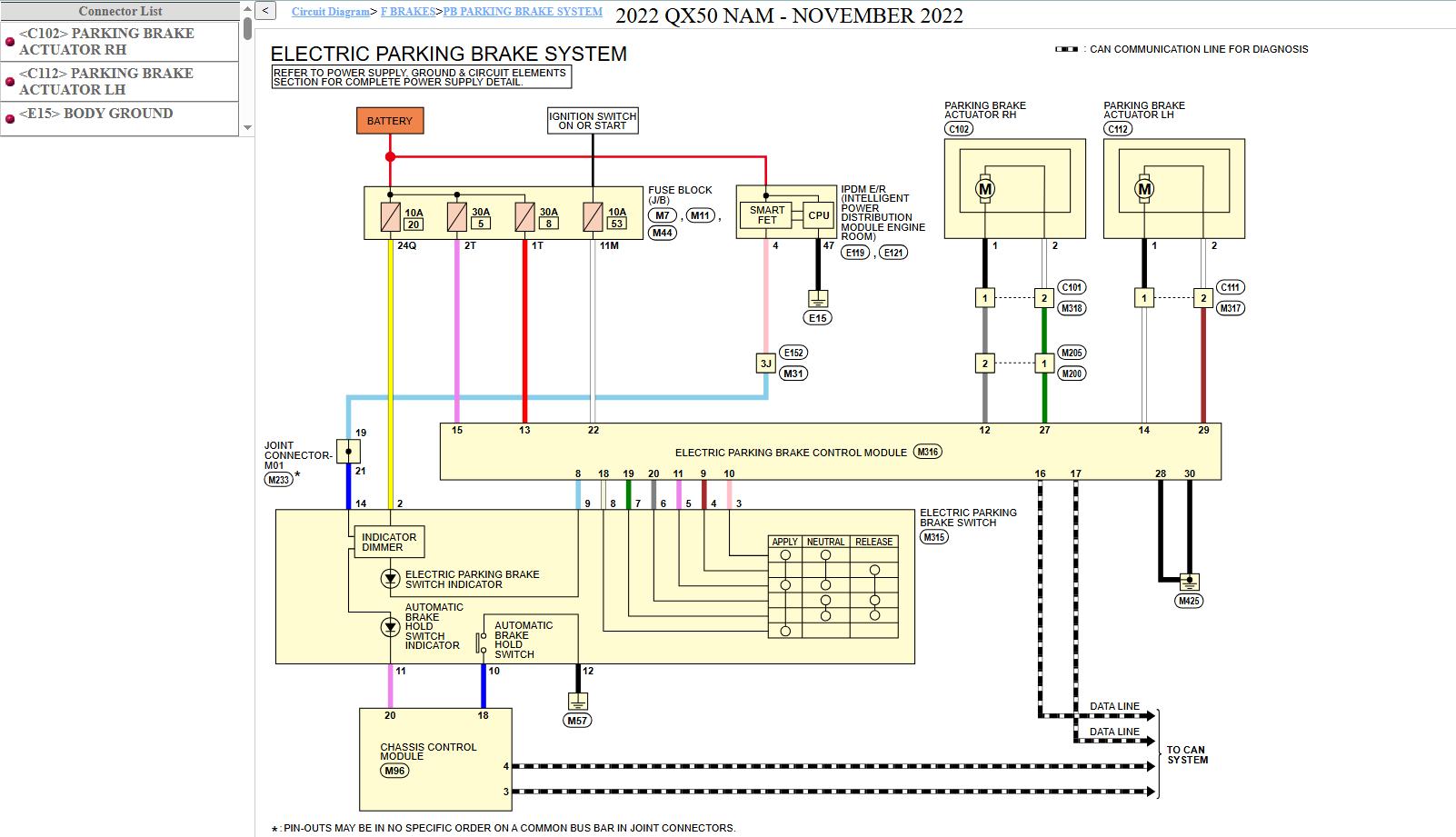The height and width of the screenshot is (837, 1456).
Task: Click the INDICATOR DIMMER block
Action: pyautogui.click(x=388, y=543)
